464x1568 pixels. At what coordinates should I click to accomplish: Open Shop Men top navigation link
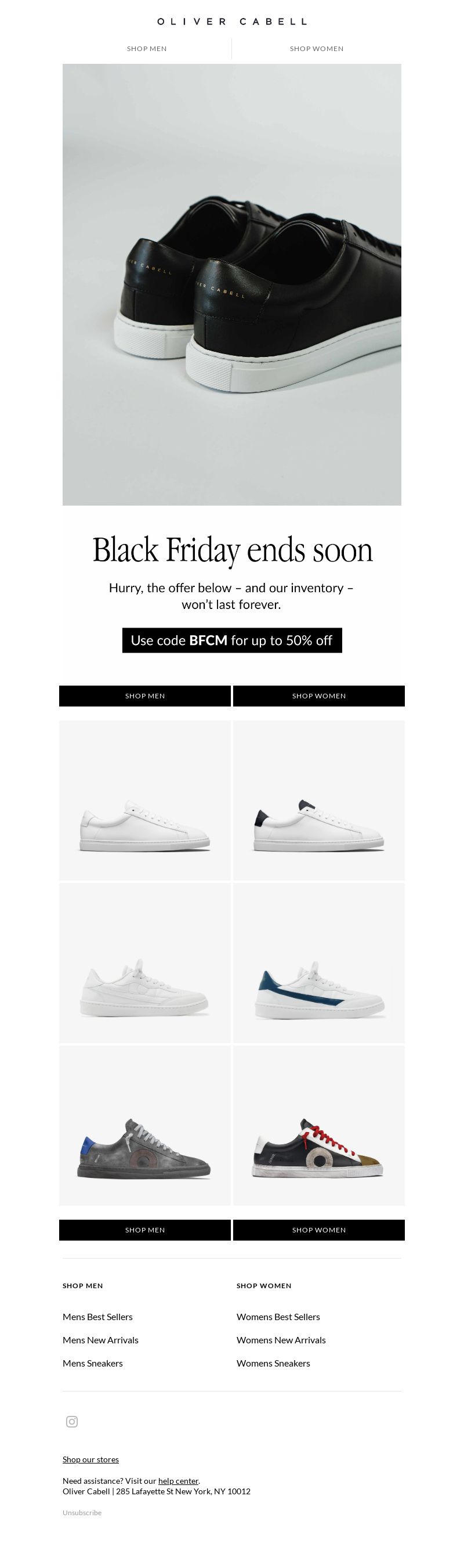click(147, 49)
